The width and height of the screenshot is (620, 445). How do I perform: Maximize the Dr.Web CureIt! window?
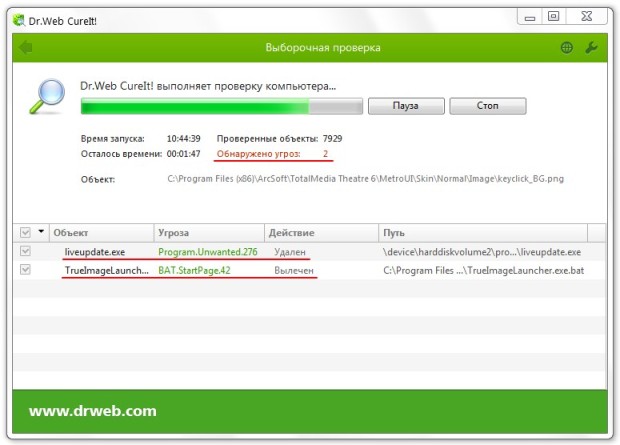554,17
